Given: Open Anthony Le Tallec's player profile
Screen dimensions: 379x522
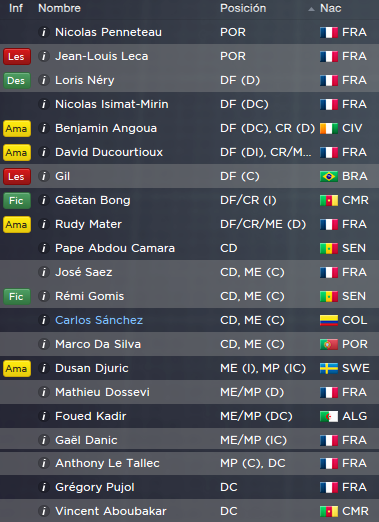Looking at the screenshot, I should (x=107, y=463).
